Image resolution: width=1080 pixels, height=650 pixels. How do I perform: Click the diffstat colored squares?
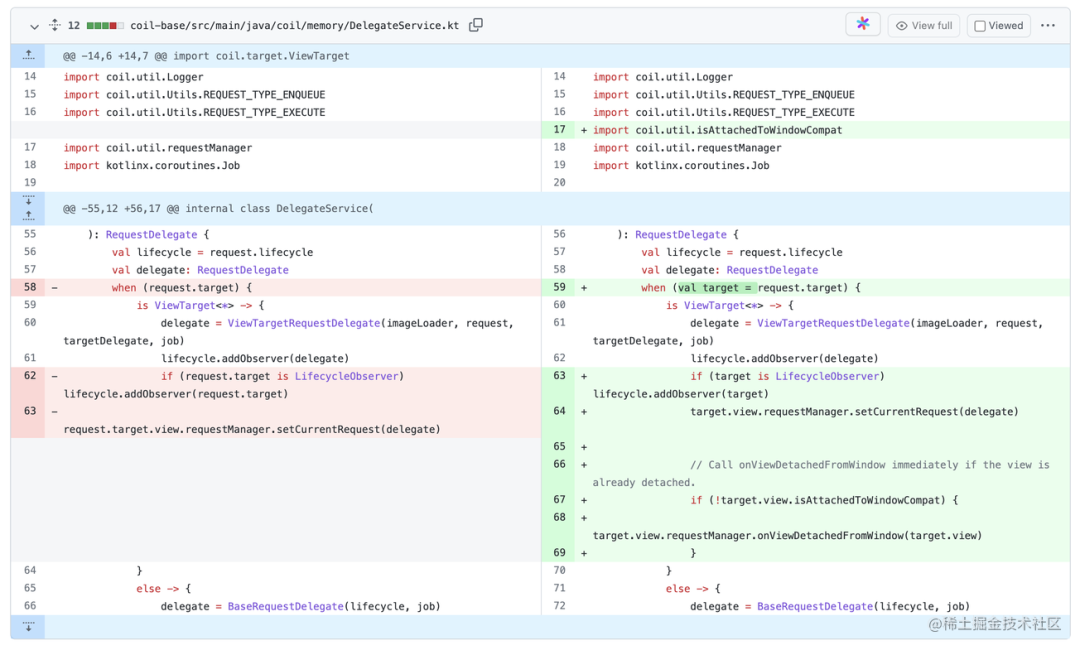click(x=105, y=25)
